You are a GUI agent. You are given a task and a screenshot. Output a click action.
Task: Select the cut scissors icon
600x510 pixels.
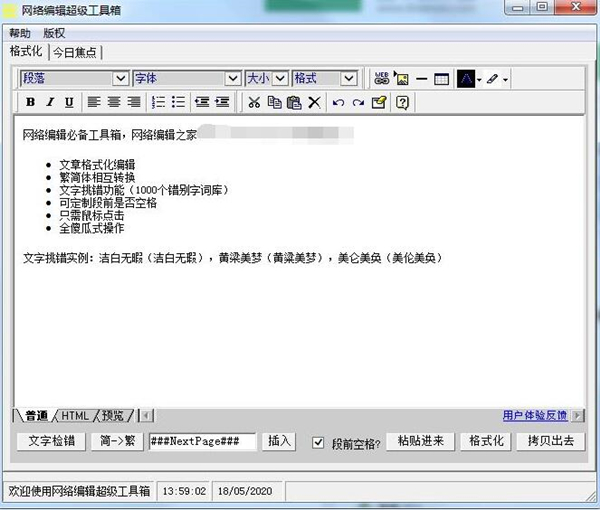tap(254, 102)
